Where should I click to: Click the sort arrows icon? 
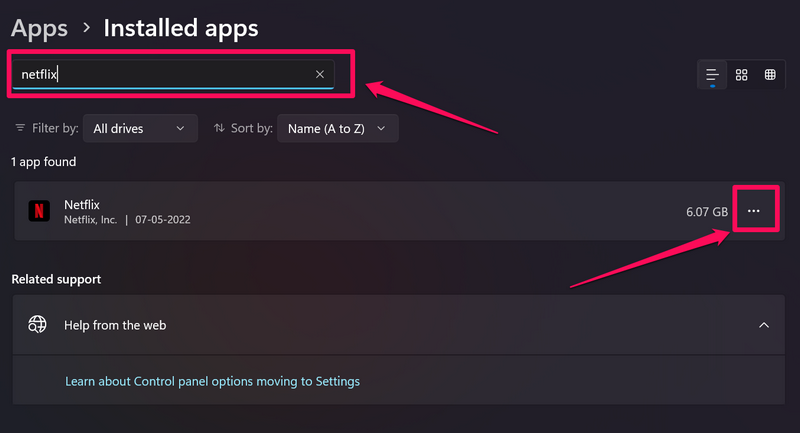pyautogui.click(x=220, y=129)
